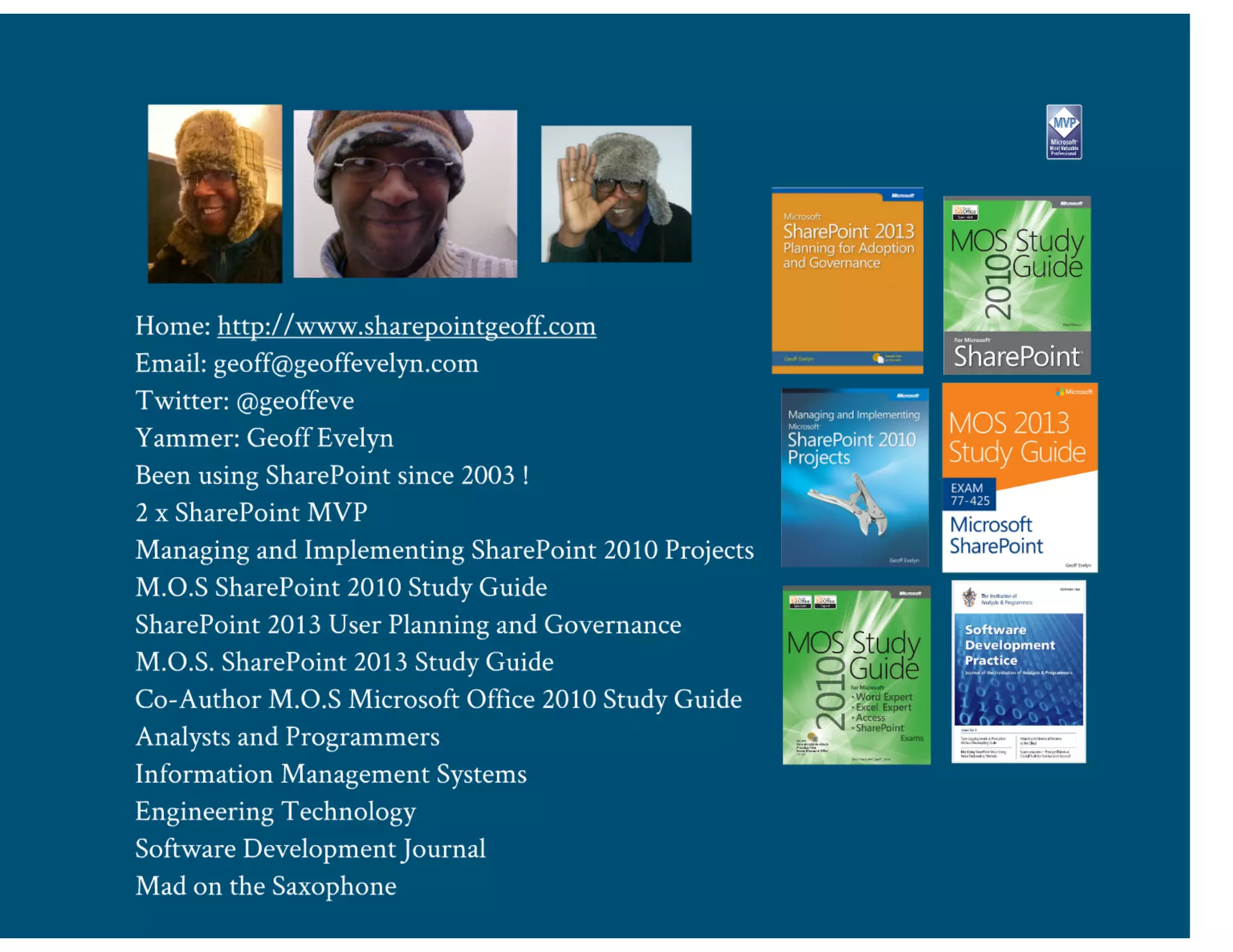Click the 'Engineering Technology' line
Screen dimensions: 1233x952
(x=276, y=811)
